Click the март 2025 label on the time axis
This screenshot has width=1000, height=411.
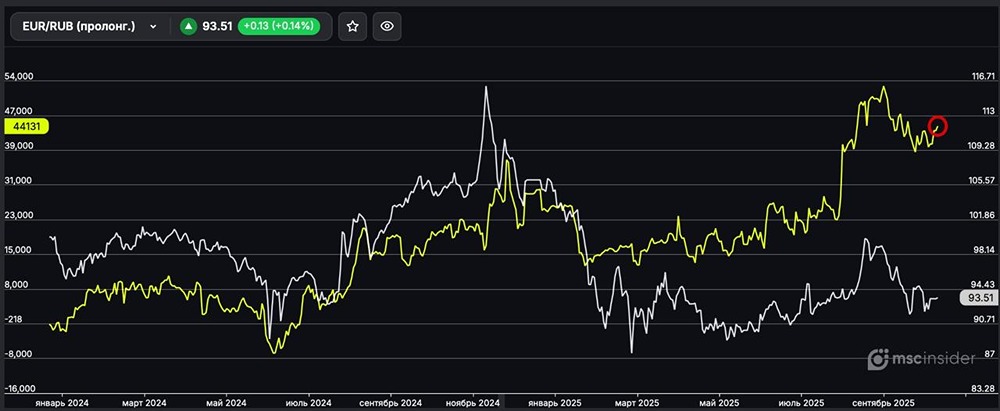[637, 403]
